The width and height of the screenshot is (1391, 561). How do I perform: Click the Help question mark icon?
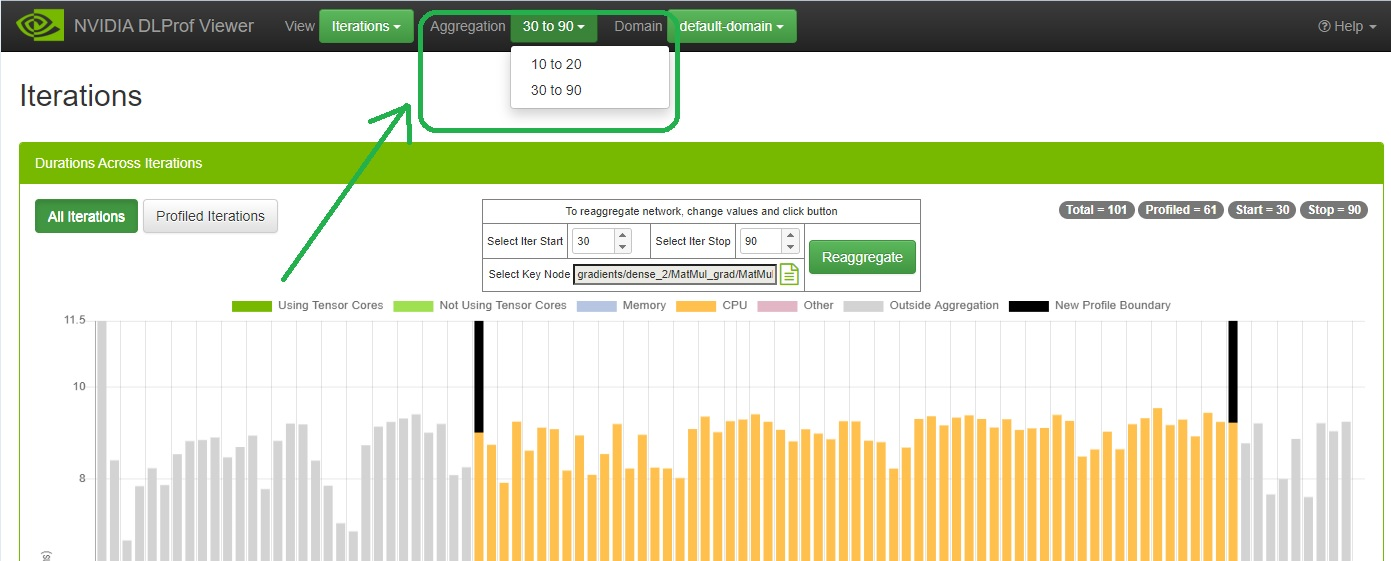(1325, 27)
